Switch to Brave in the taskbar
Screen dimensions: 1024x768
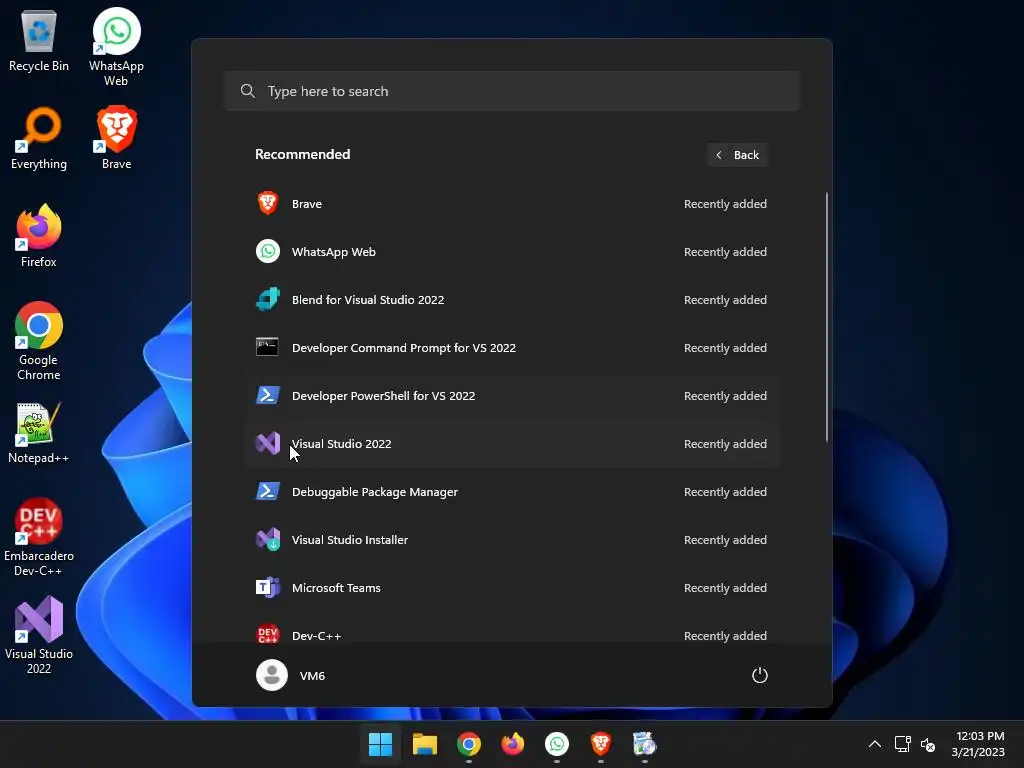tap(601, 744)
